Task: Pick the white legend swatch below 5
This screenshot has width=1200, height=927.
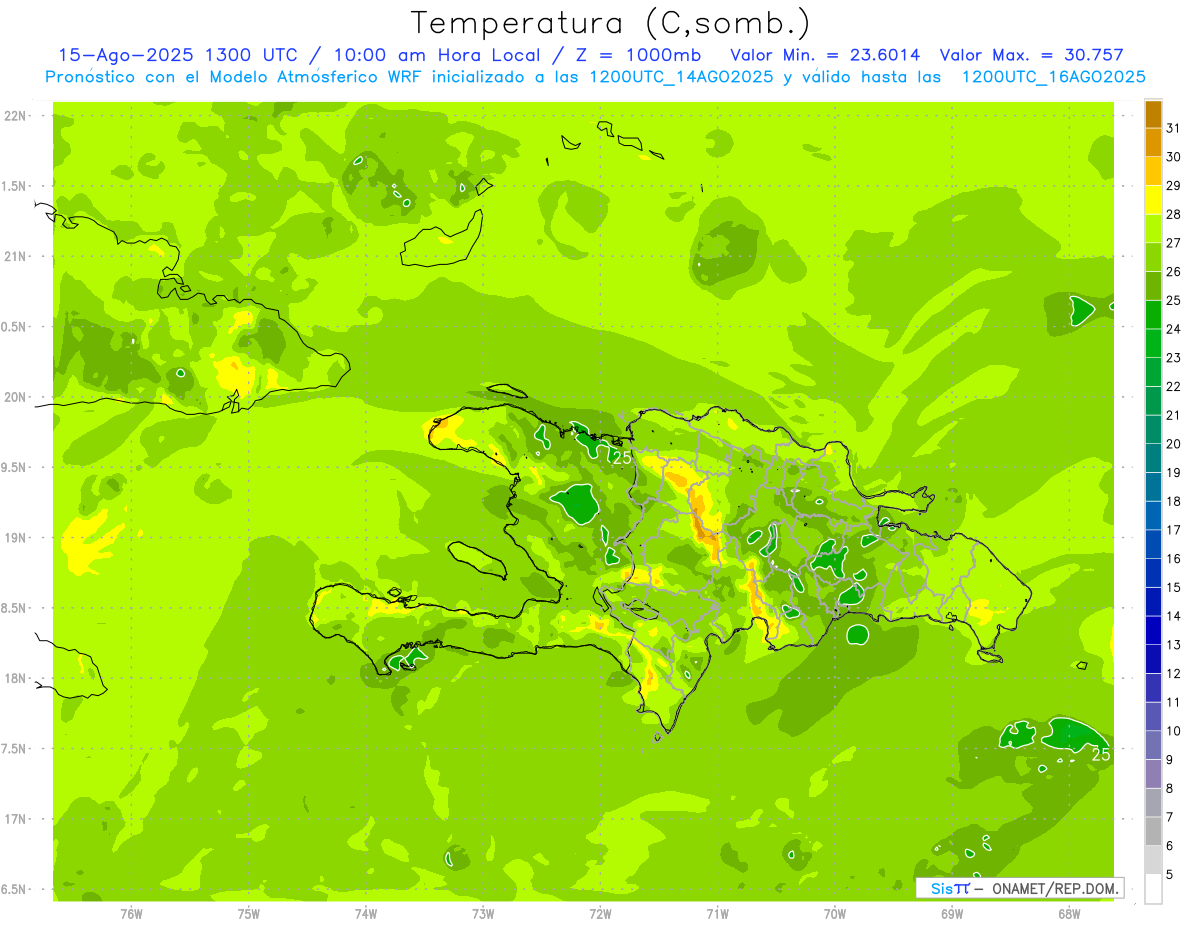Action: click(1153, 889)
